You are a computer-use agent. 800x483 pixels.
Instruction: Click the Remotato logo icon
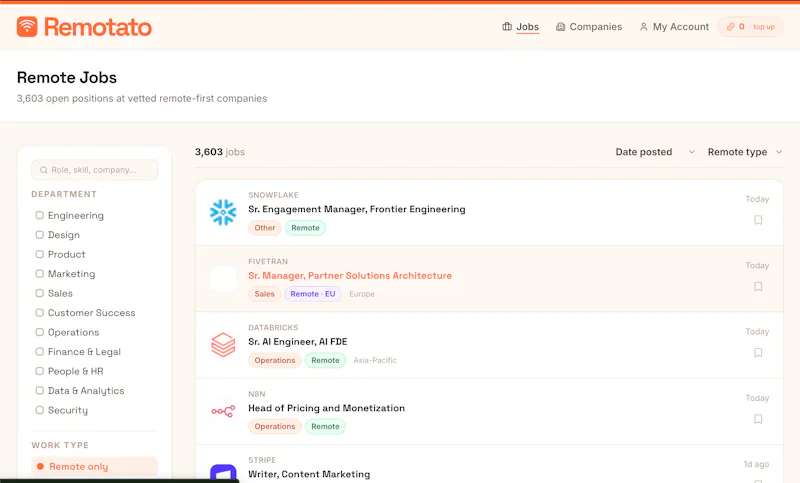click(27, 27)
